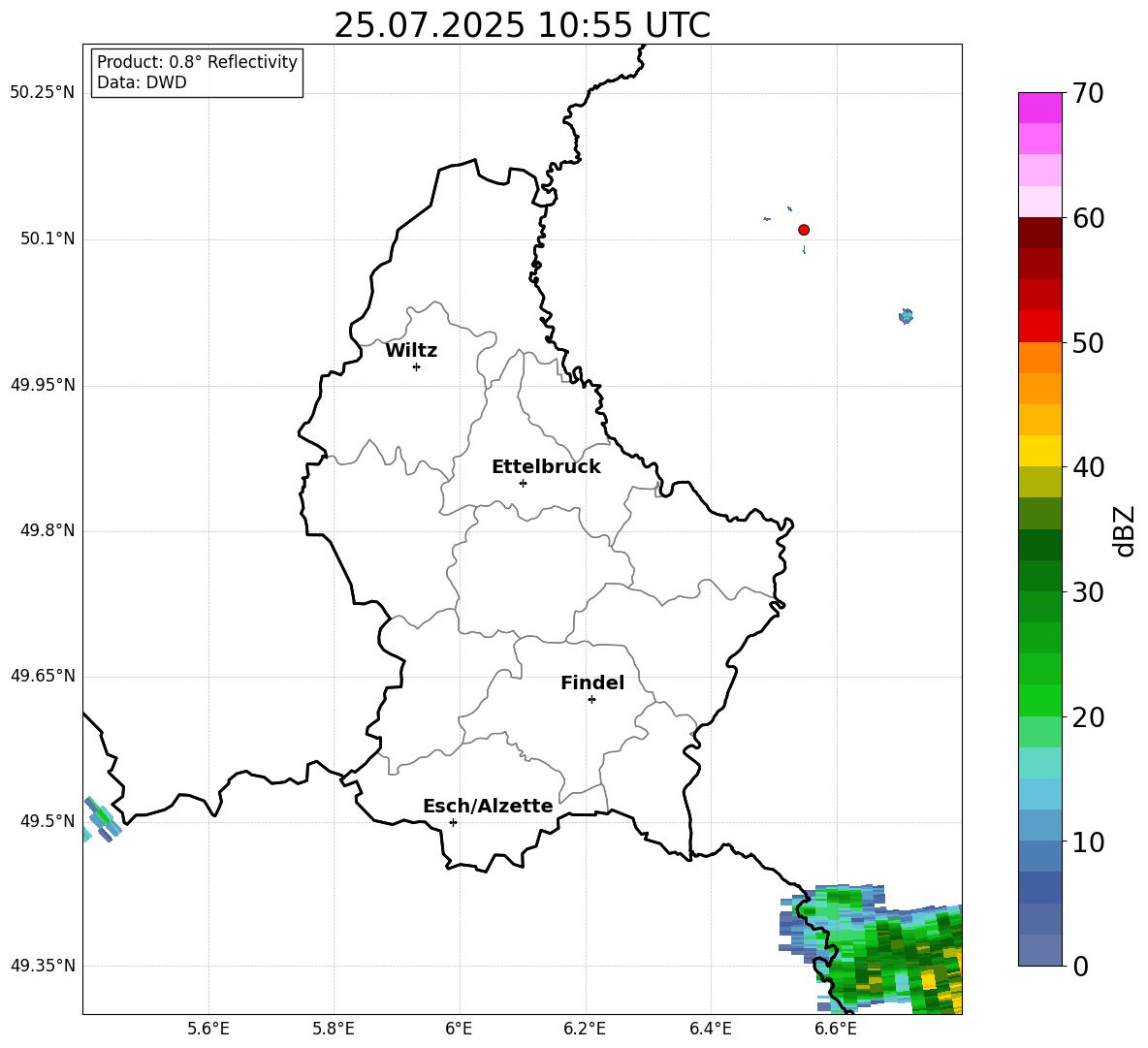1148x1048 pixels.
Task: Click the 49.65°N latitude label
Action: tap(43, 676)
